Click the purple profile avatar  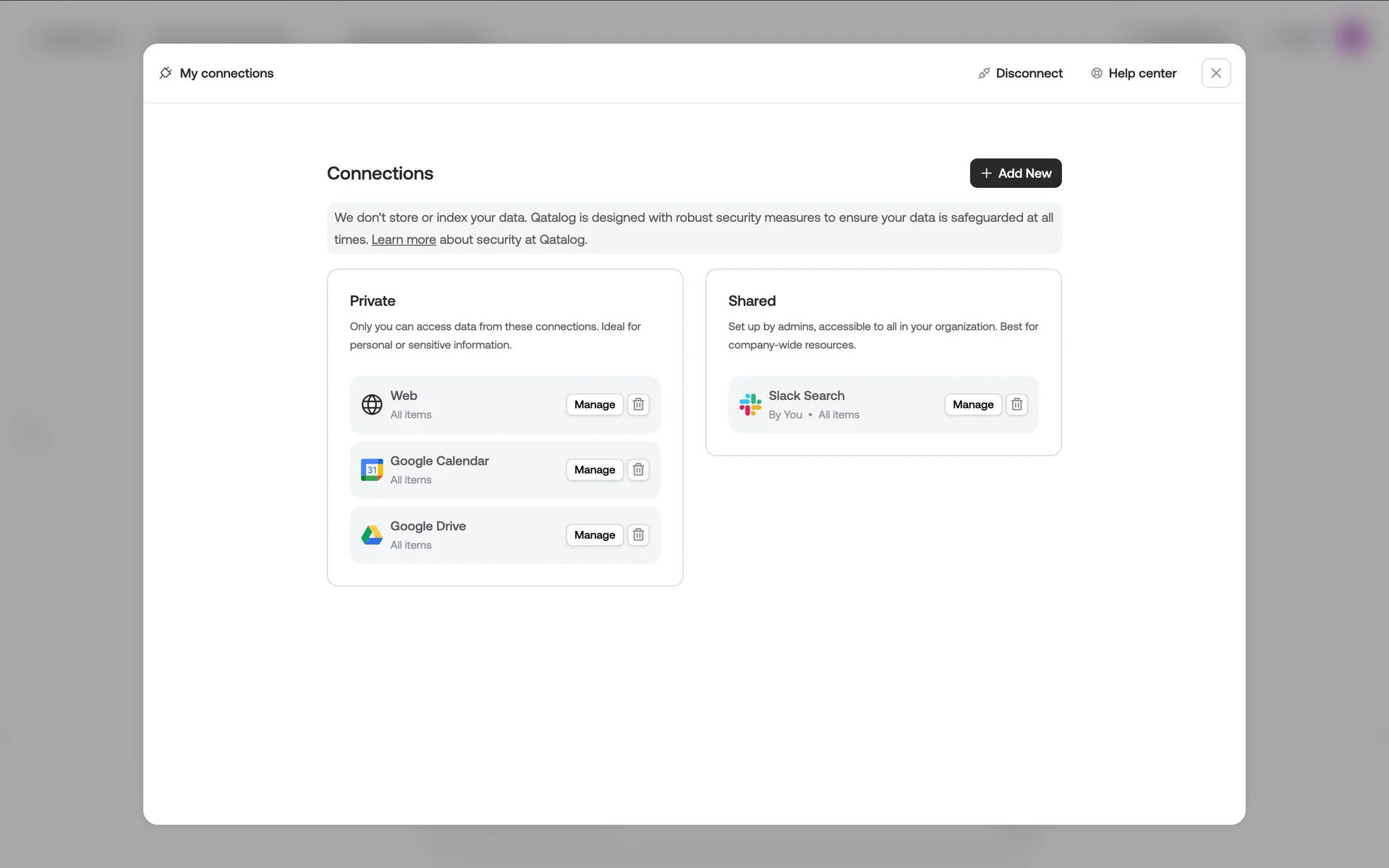tap(1351, 36)
